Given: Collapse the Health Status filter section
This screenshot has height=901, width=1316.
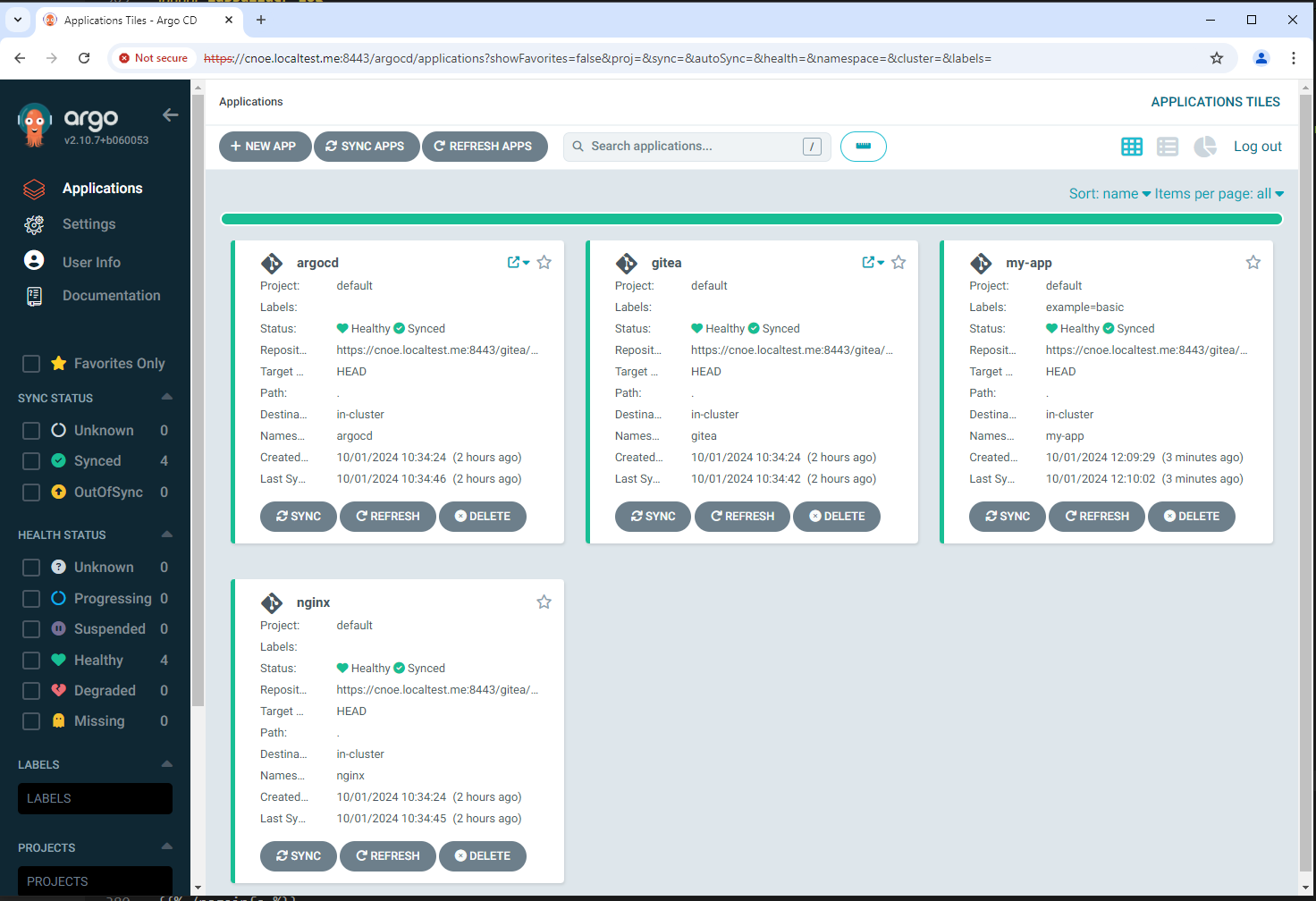Looking at the screenshot, I should pos(166,535).
